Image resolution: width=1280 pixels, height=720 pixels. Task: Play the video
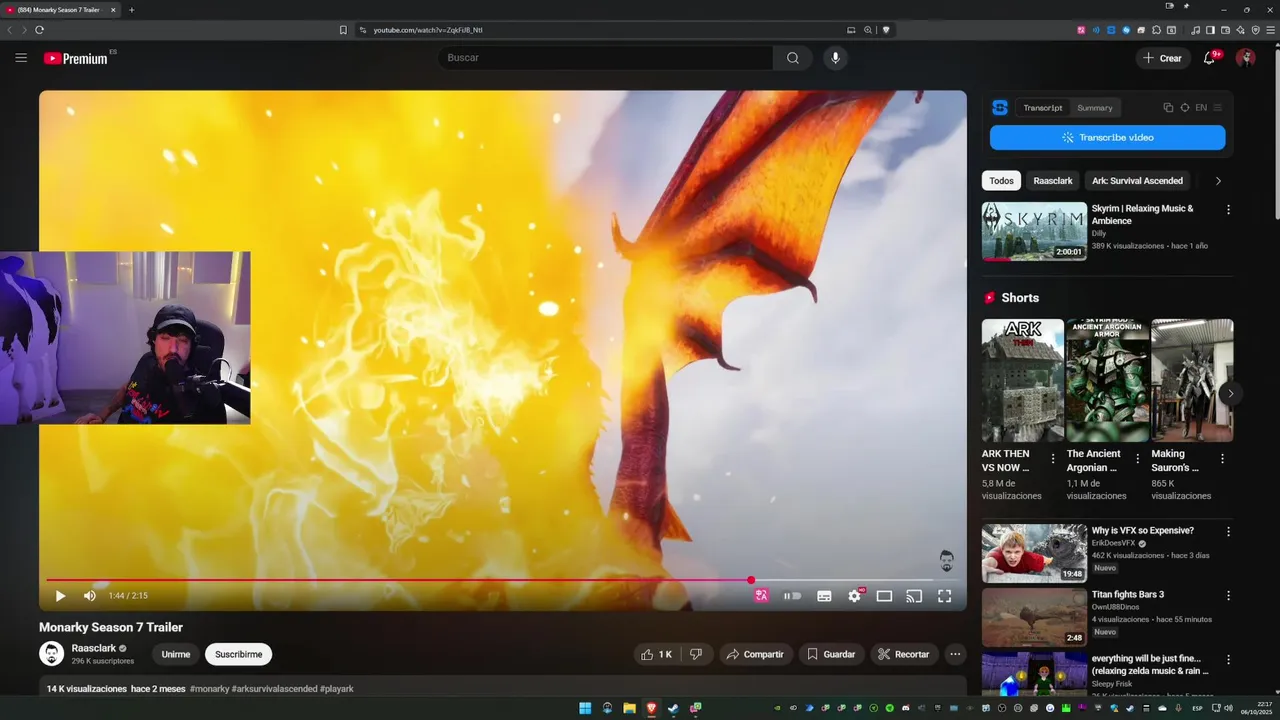60,596
